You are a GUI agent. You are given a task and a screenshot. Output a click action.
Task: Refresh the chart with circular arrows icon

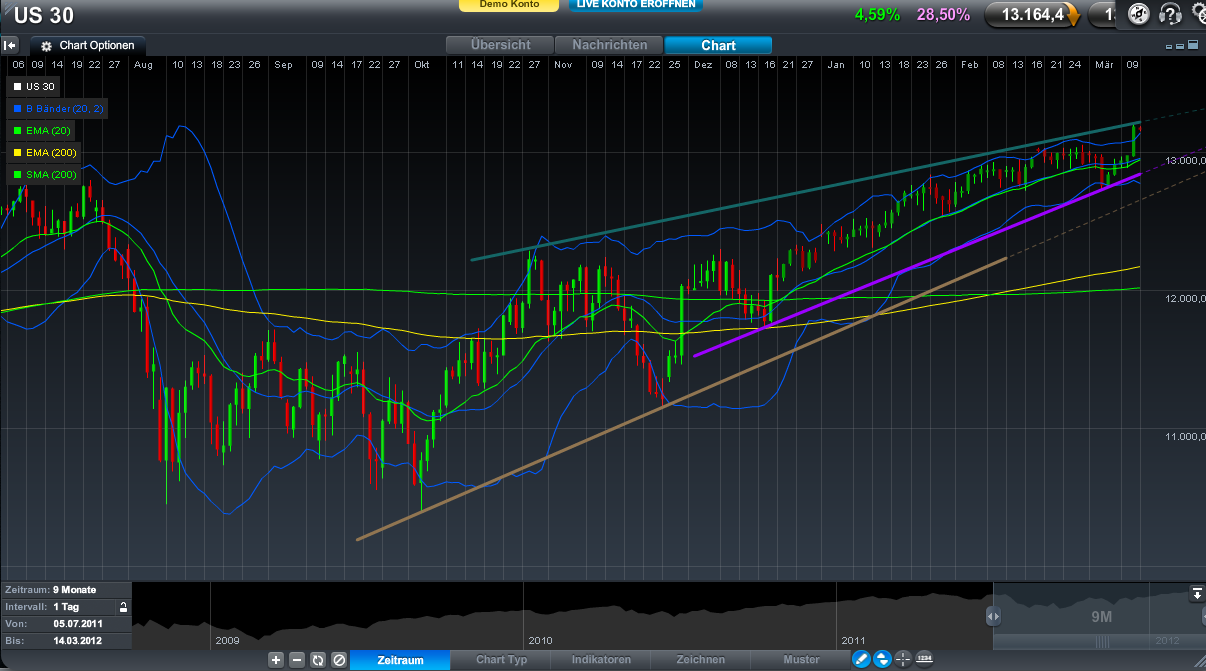pos(318,660)
